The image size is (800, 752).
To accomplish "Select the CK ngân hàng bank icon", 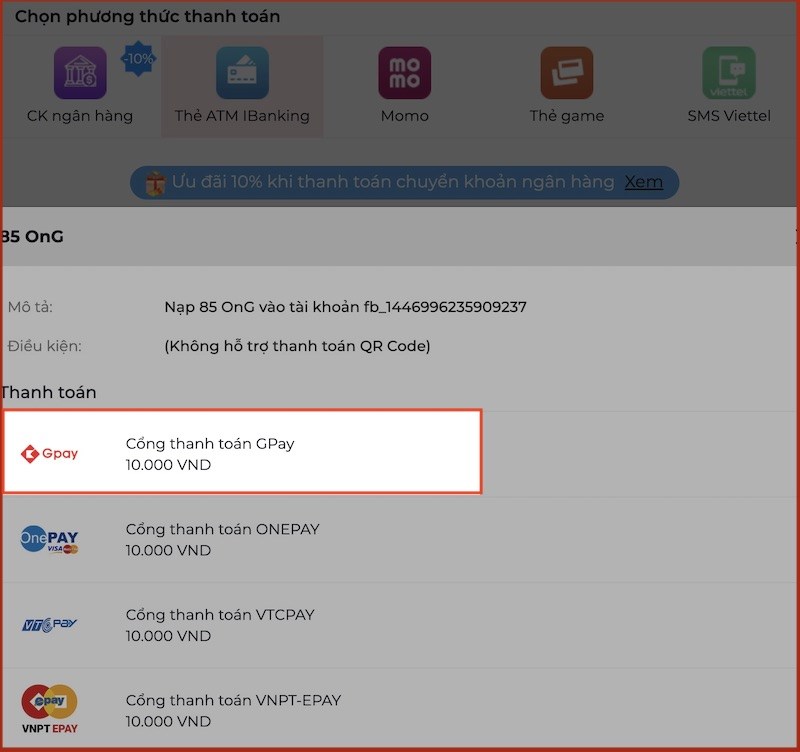I will [x=80, y=73].
